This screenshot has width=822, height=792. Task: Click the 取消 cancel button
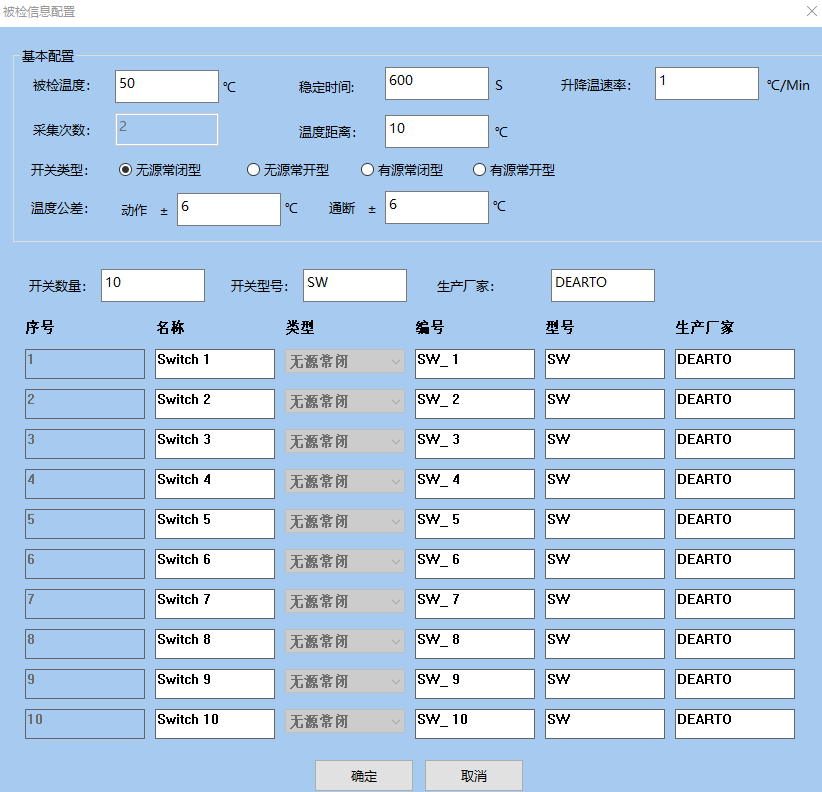pos(474,776)
